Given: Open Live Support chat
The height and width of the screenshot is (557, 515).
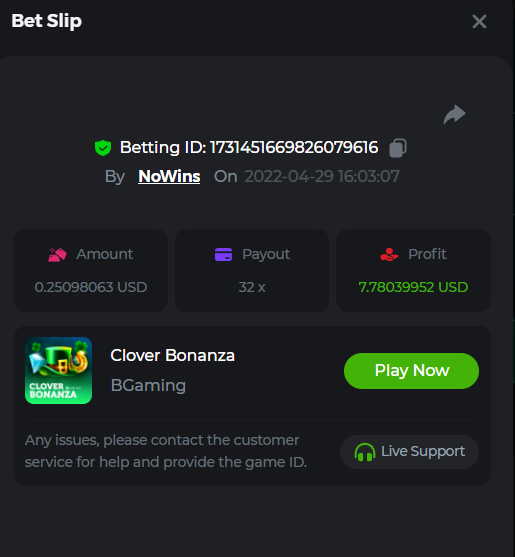Looking at the screenshot, I should (409, 452).
